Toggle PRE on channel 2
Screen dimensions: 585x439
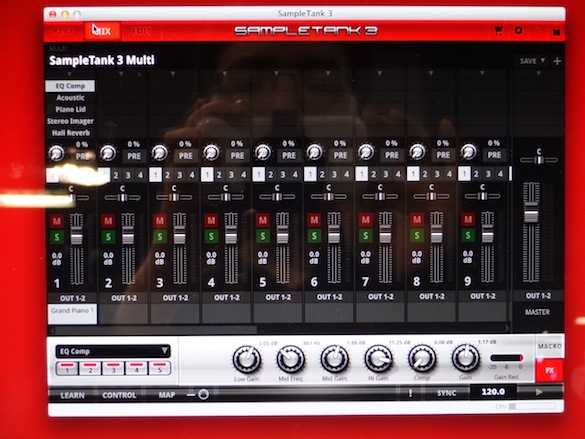(x=134, y=156)
